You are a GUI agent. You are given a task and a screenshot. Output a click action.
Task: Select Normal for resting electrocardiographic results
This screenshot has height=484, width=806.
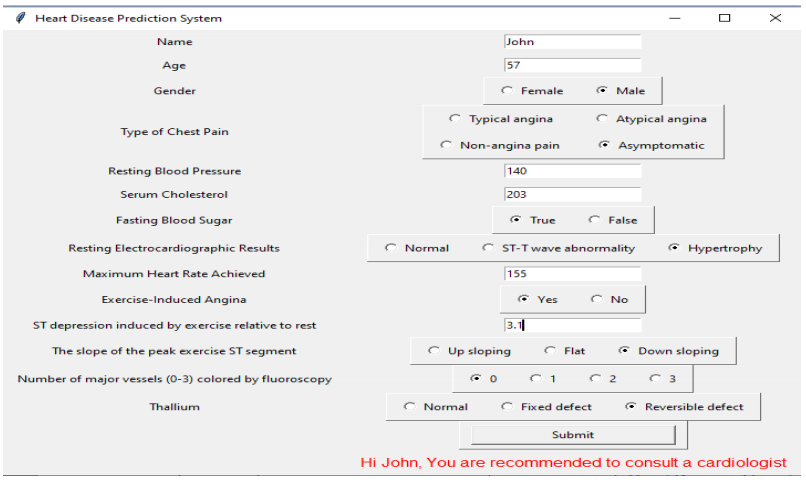[x=391, y=248]
